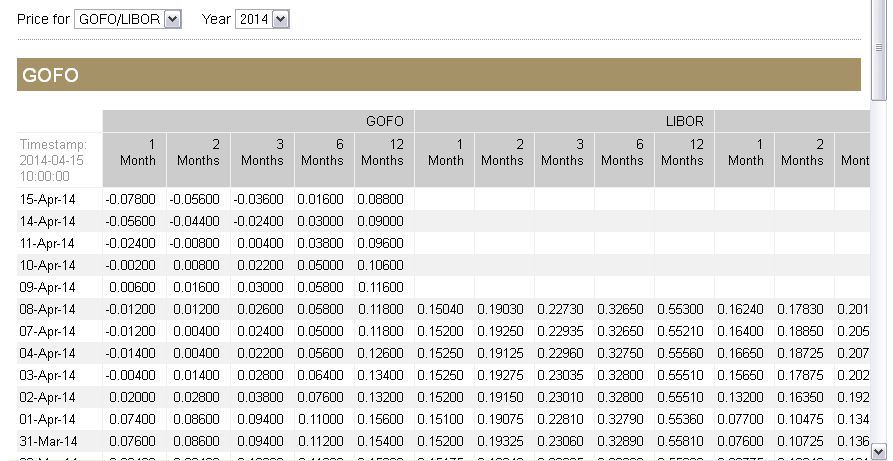
Task: Click the GOFO section title banner
Action: (439, 75)
